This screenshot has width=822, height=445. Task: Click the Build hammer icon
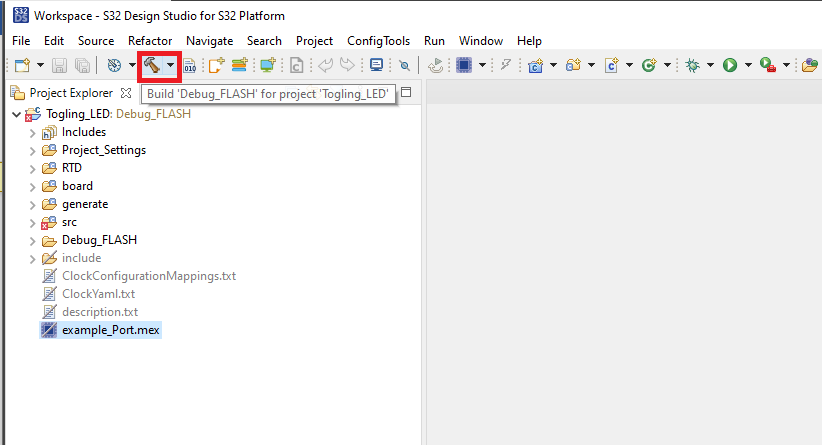pos(151,65)
